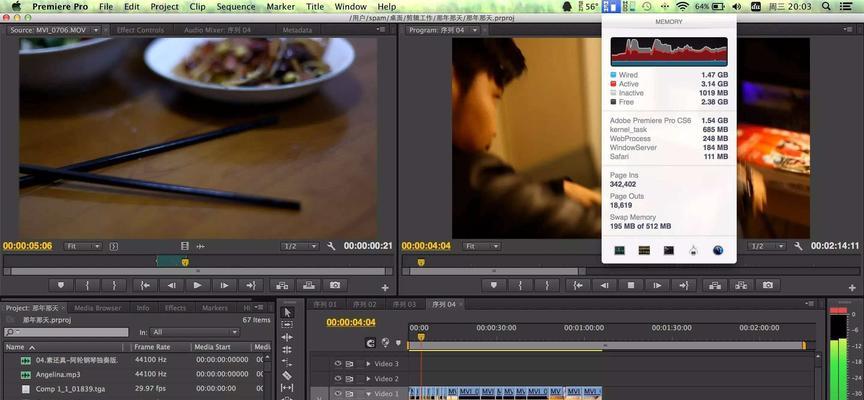Screen dimensions: 864x400
Task: Toggle Sync Lock on Video 3 track
Action: point(349,364)
